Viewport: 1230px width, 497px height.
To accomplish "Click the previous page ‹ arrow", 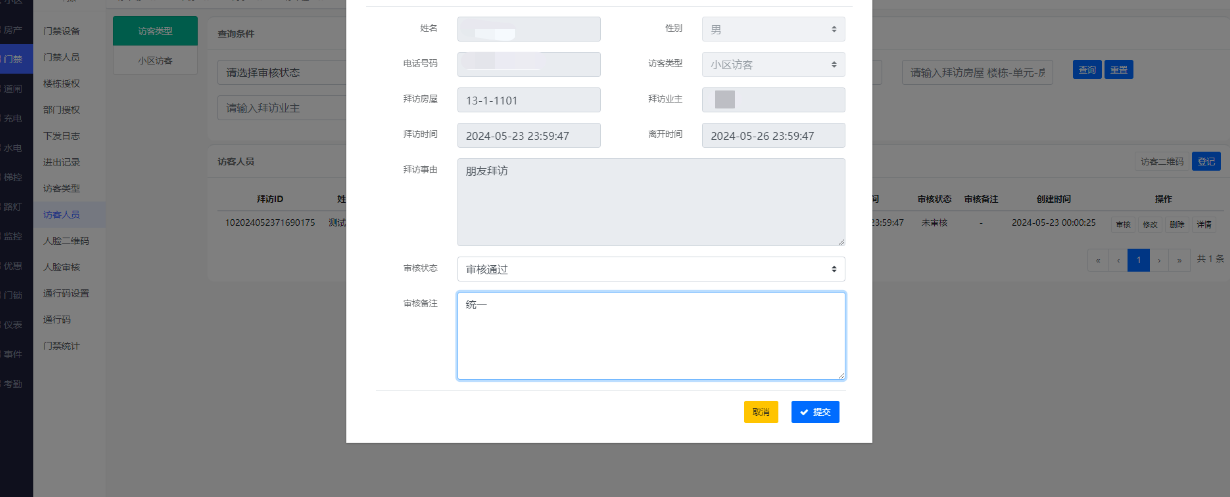I will [1118, 260].
